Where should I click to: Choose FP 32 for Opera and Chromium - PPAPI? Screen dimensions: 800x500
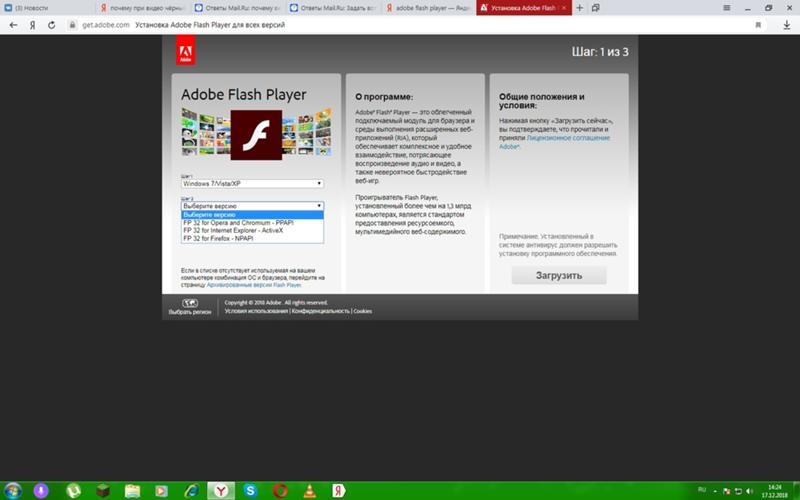[253, 223]
